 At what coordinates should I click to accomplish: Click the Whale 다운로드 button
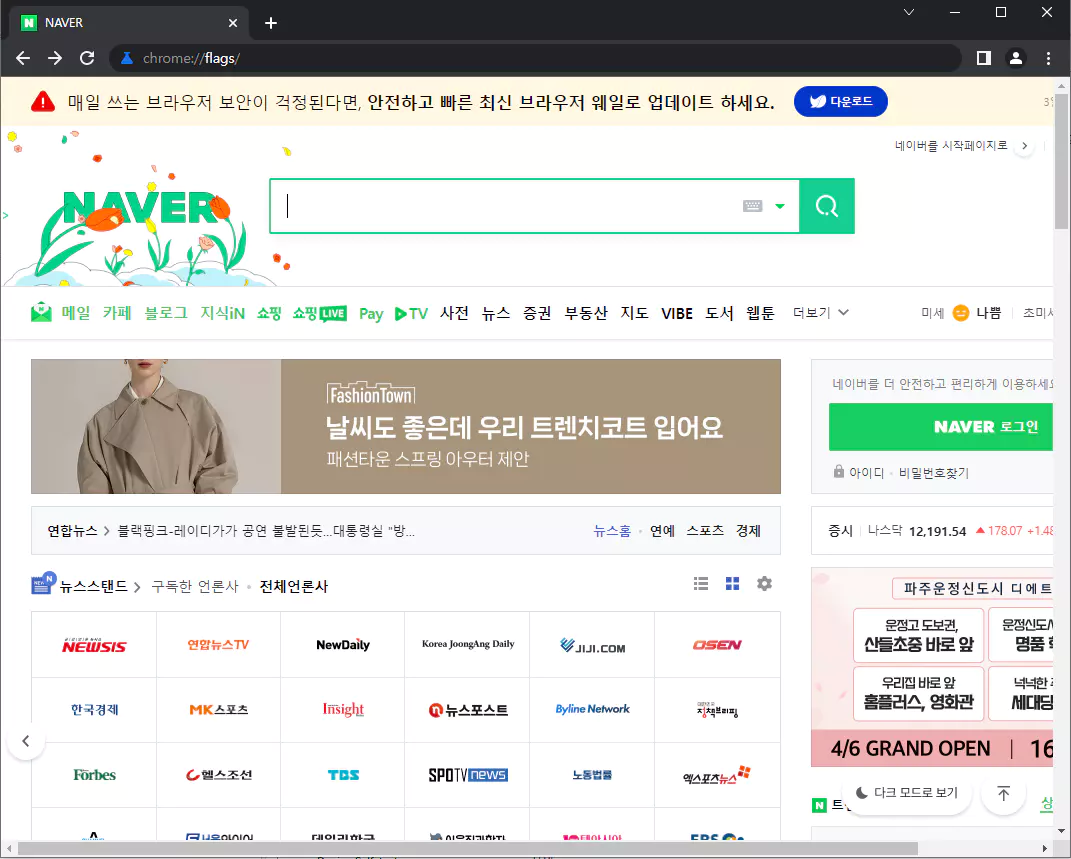pyautogui.click(x=841, y=102)
